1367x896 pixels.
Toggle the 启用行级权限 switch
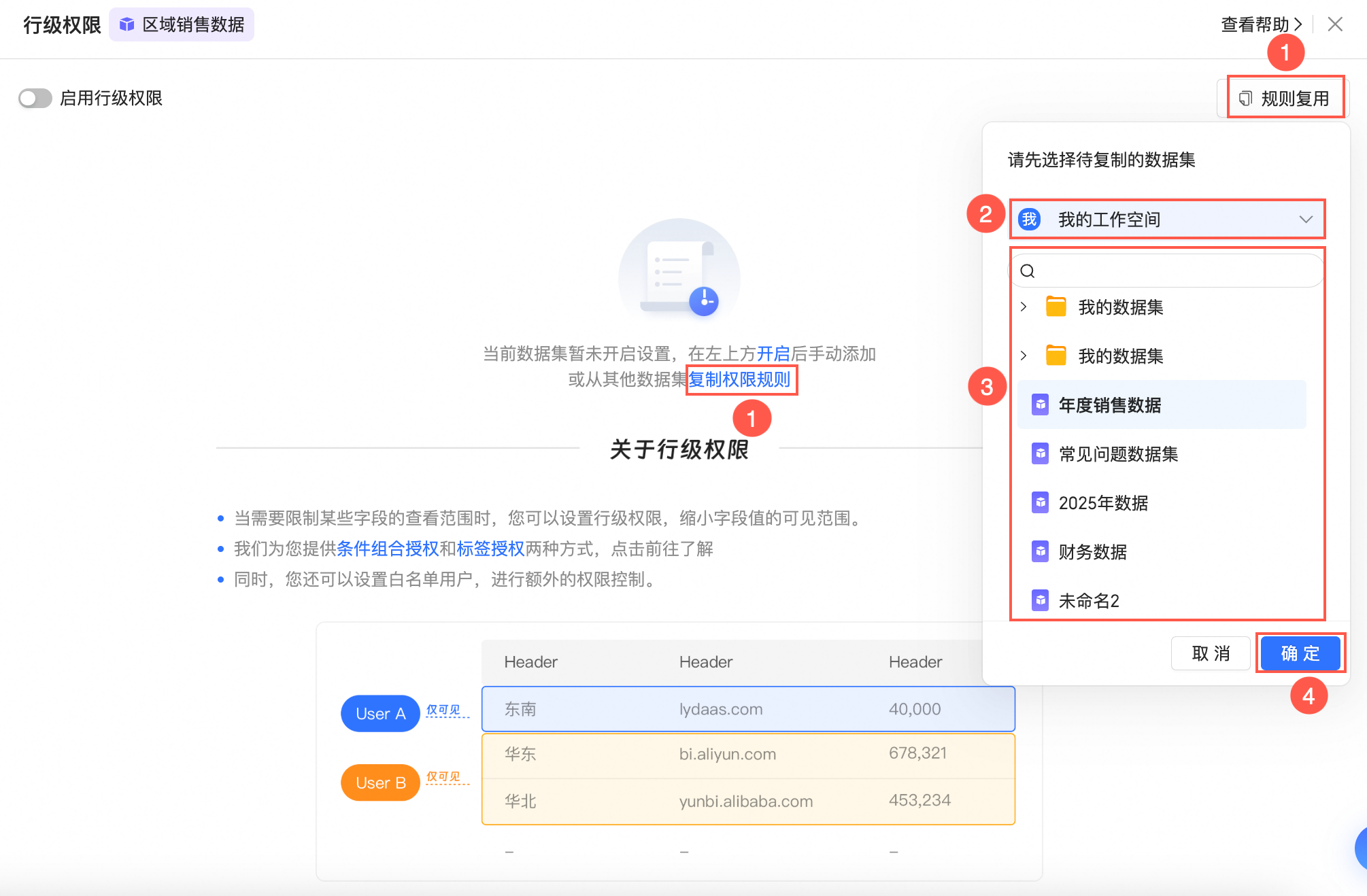(x=35, y=99)
